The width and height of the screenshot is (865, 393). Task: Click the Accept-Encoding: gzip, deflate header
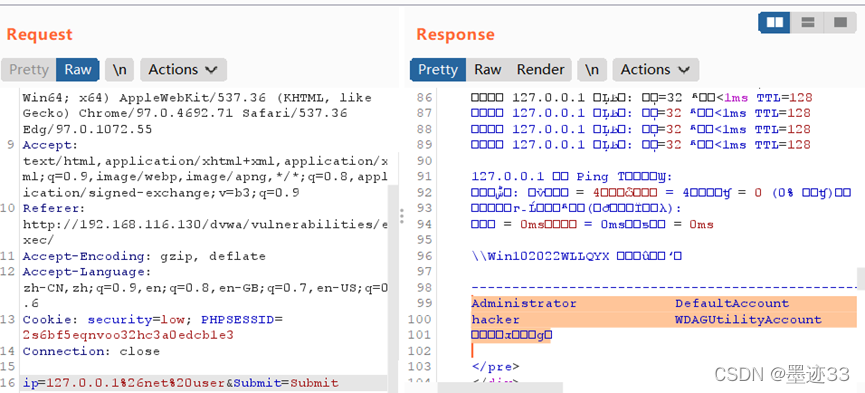tap(144, 256)
